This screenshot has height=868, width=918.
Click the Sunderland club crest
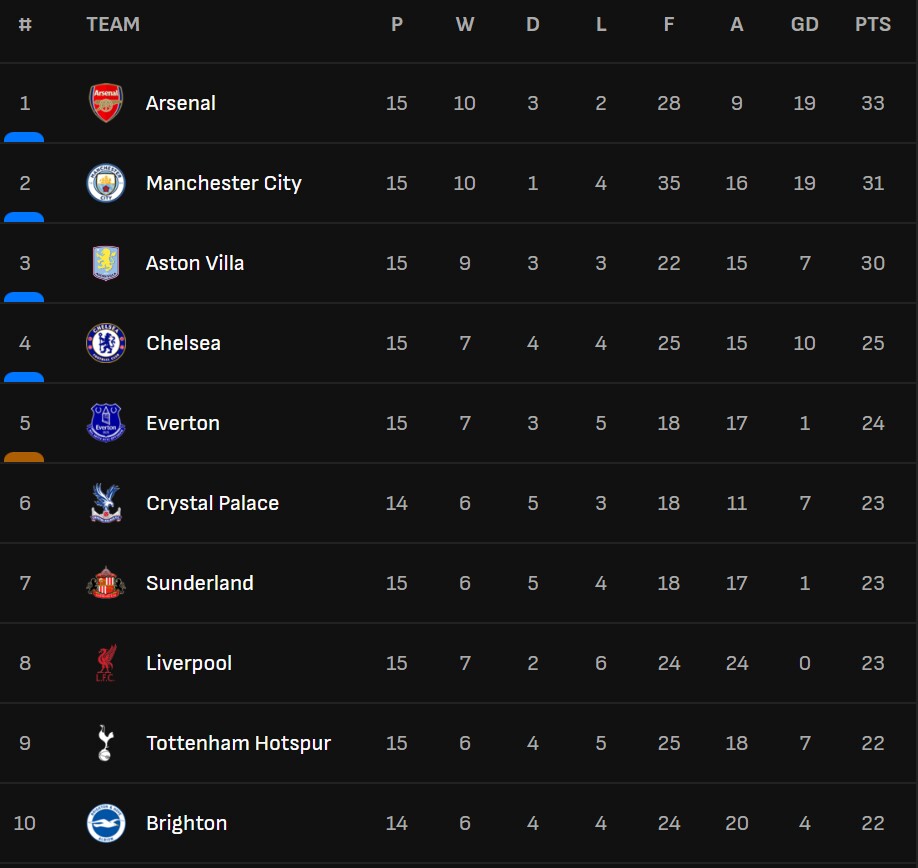tap(106, 583)
